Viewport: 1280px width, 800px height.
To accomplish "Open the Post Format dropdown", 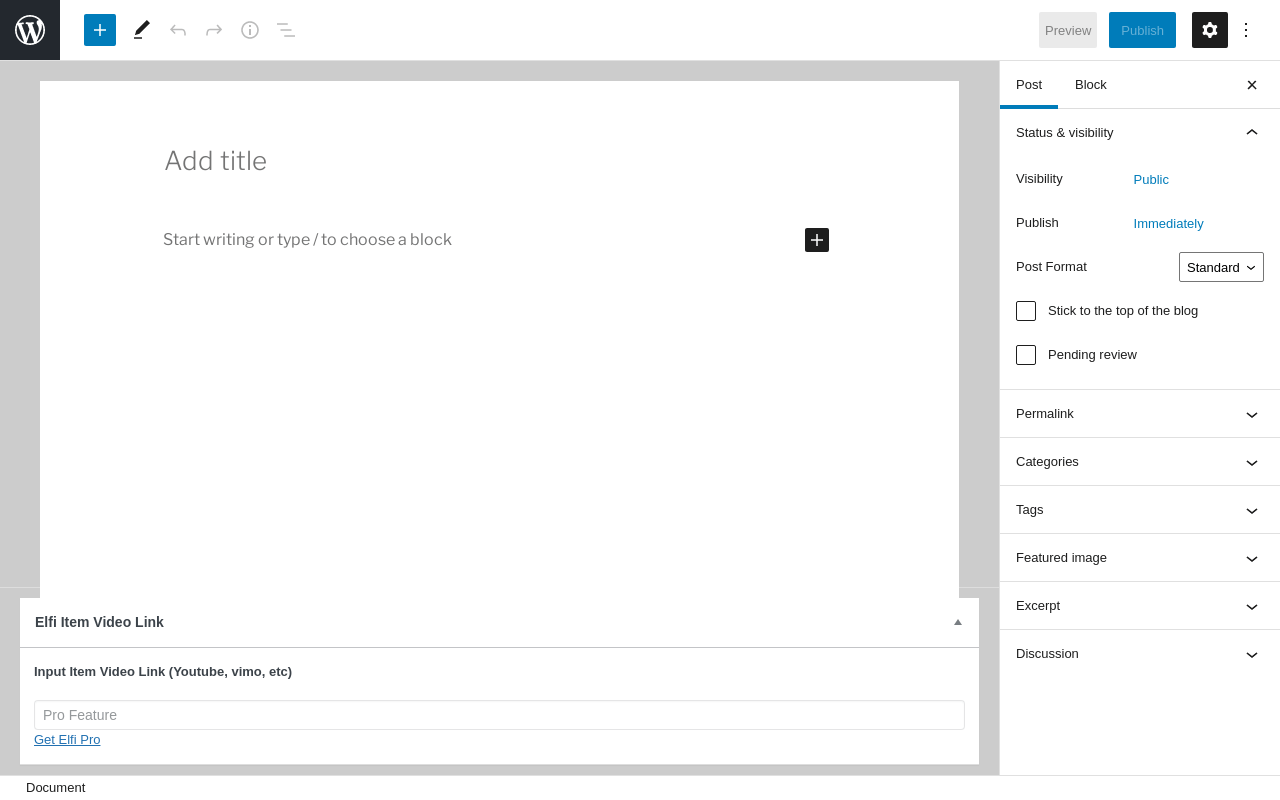I will 1221,267.
